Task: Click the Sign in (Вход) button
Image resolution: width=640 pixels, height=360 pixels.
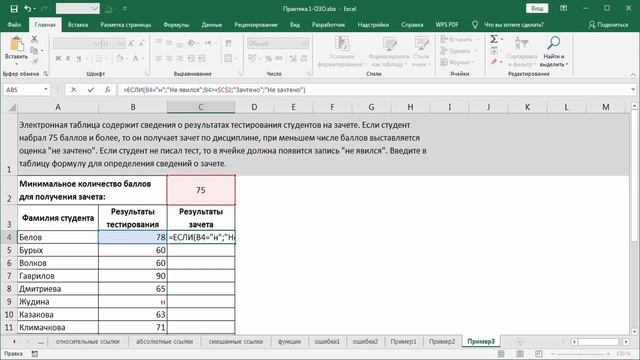Action: coord(537,9)
